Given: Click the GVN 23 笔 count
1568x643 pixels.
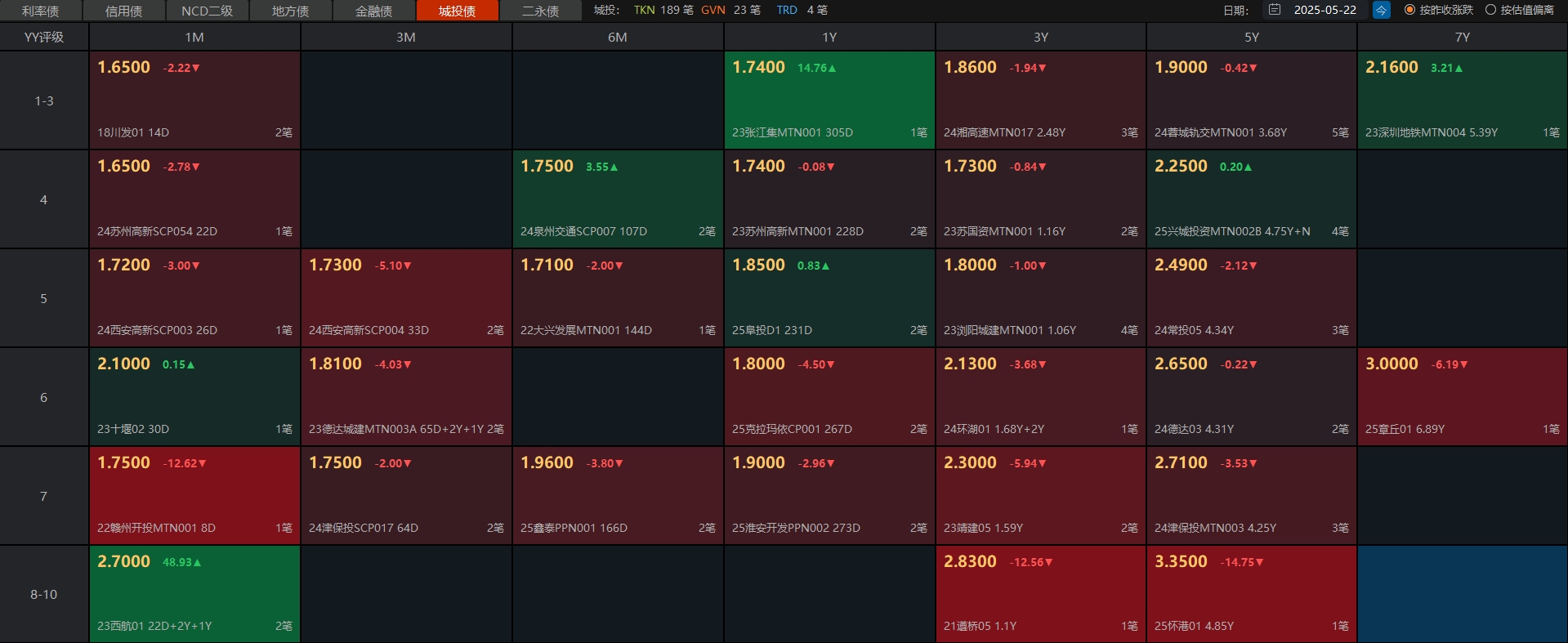Looking at the screenshot, I should (x=730, y=10).
